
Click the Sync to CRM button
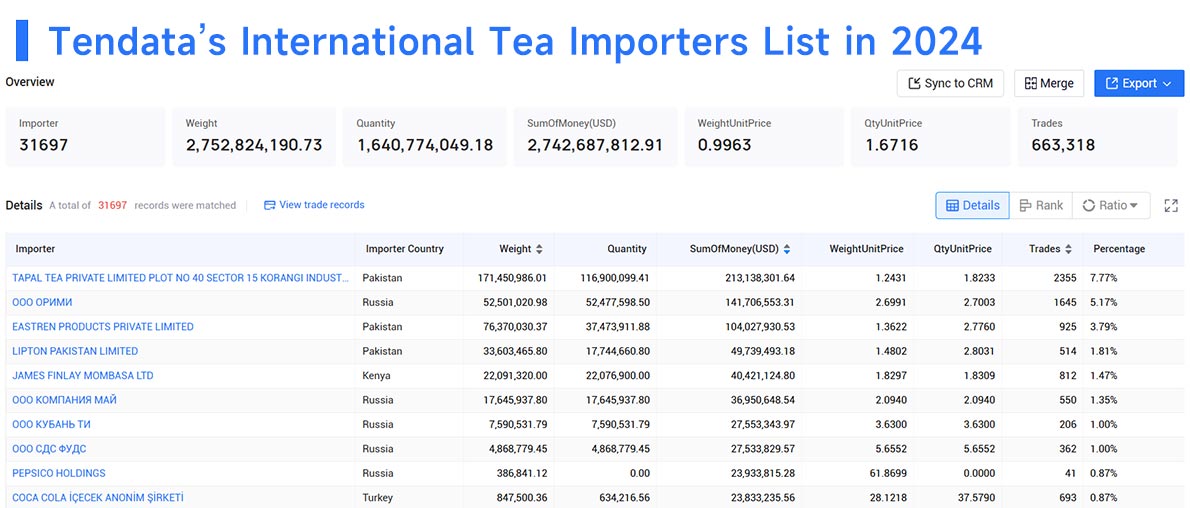click(950, 84)
